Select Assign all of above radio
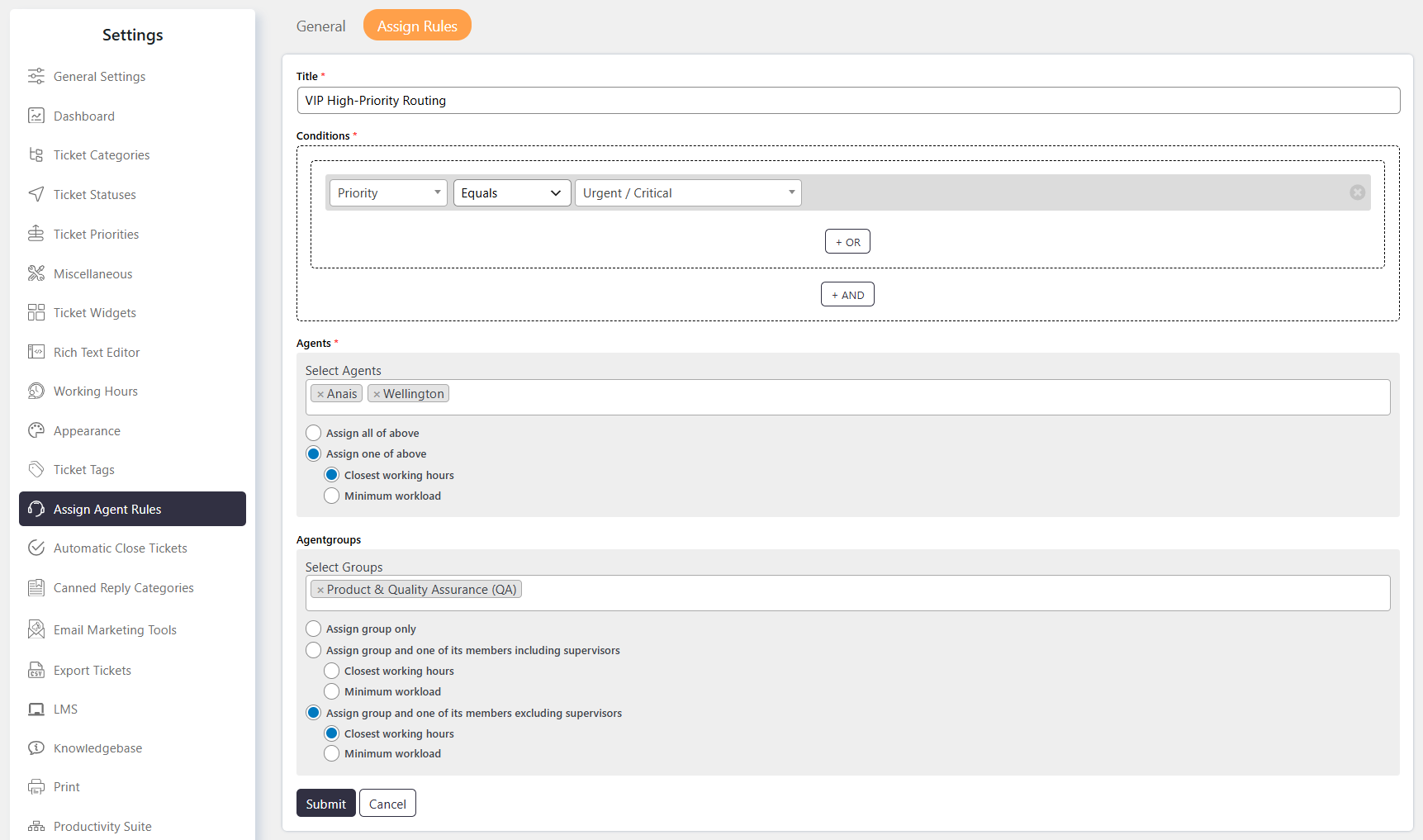The height and width of the screenshot is (840, 1423). 313,433
